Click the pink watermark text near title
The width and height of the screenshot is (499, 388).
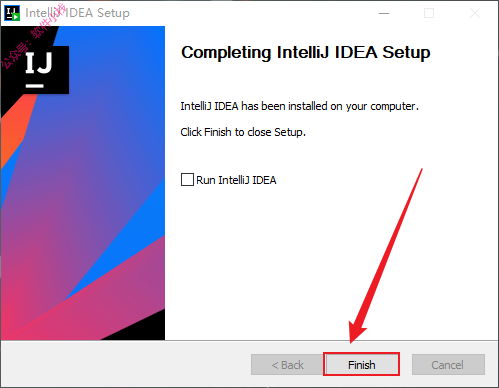[x=33, y=37]
